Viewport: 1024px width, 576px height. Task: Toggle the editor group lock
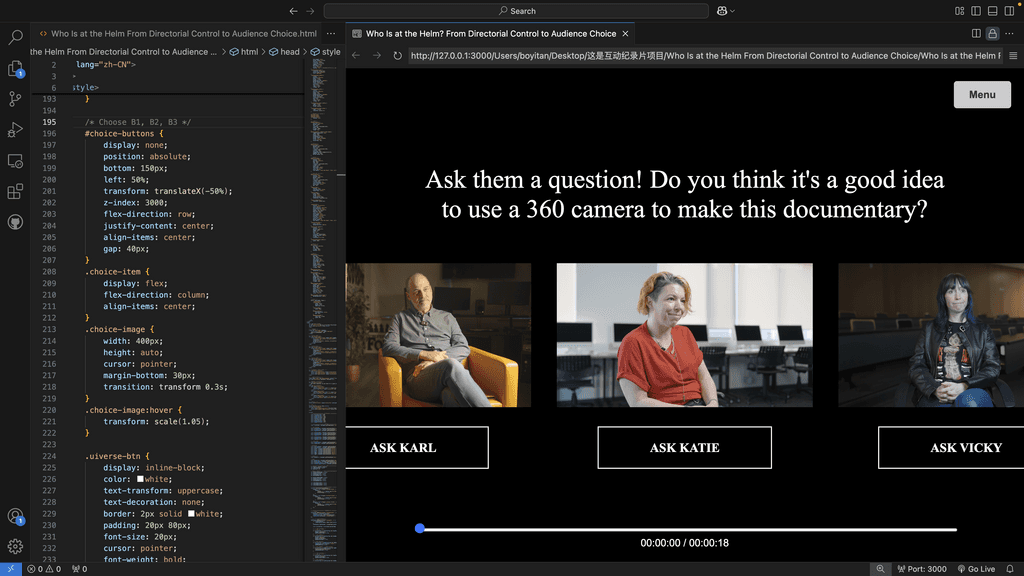click(993, 33)
